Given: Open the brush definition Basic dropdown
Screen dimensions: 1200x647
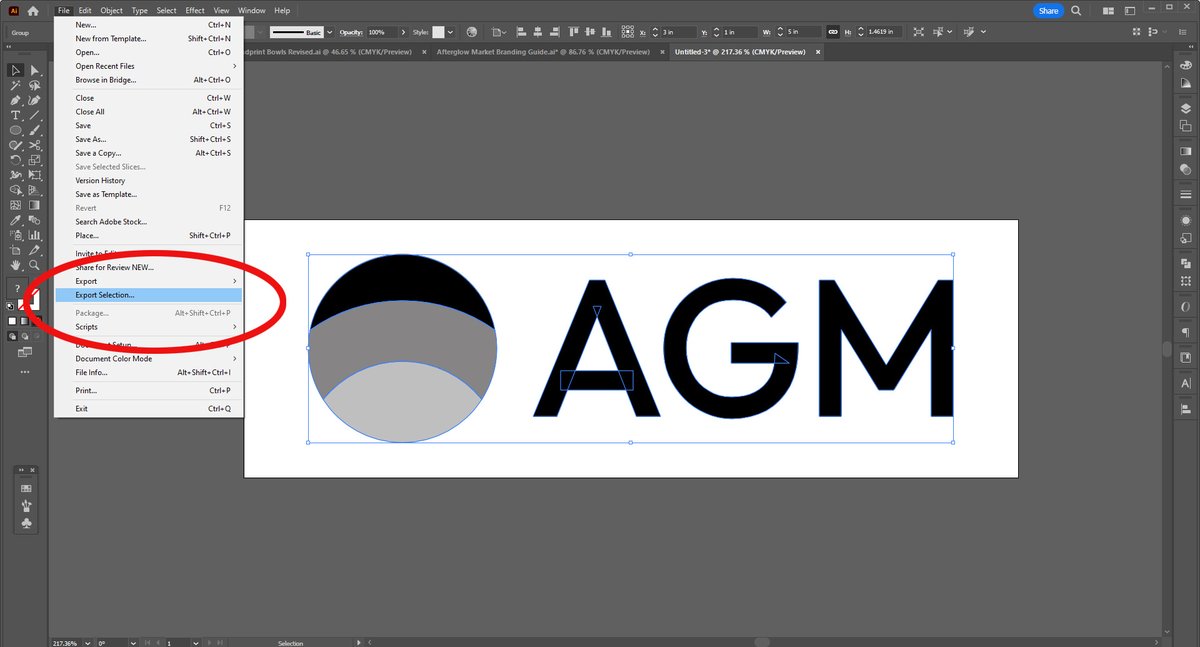Looking at the screenshot, I should click(329, 32).
